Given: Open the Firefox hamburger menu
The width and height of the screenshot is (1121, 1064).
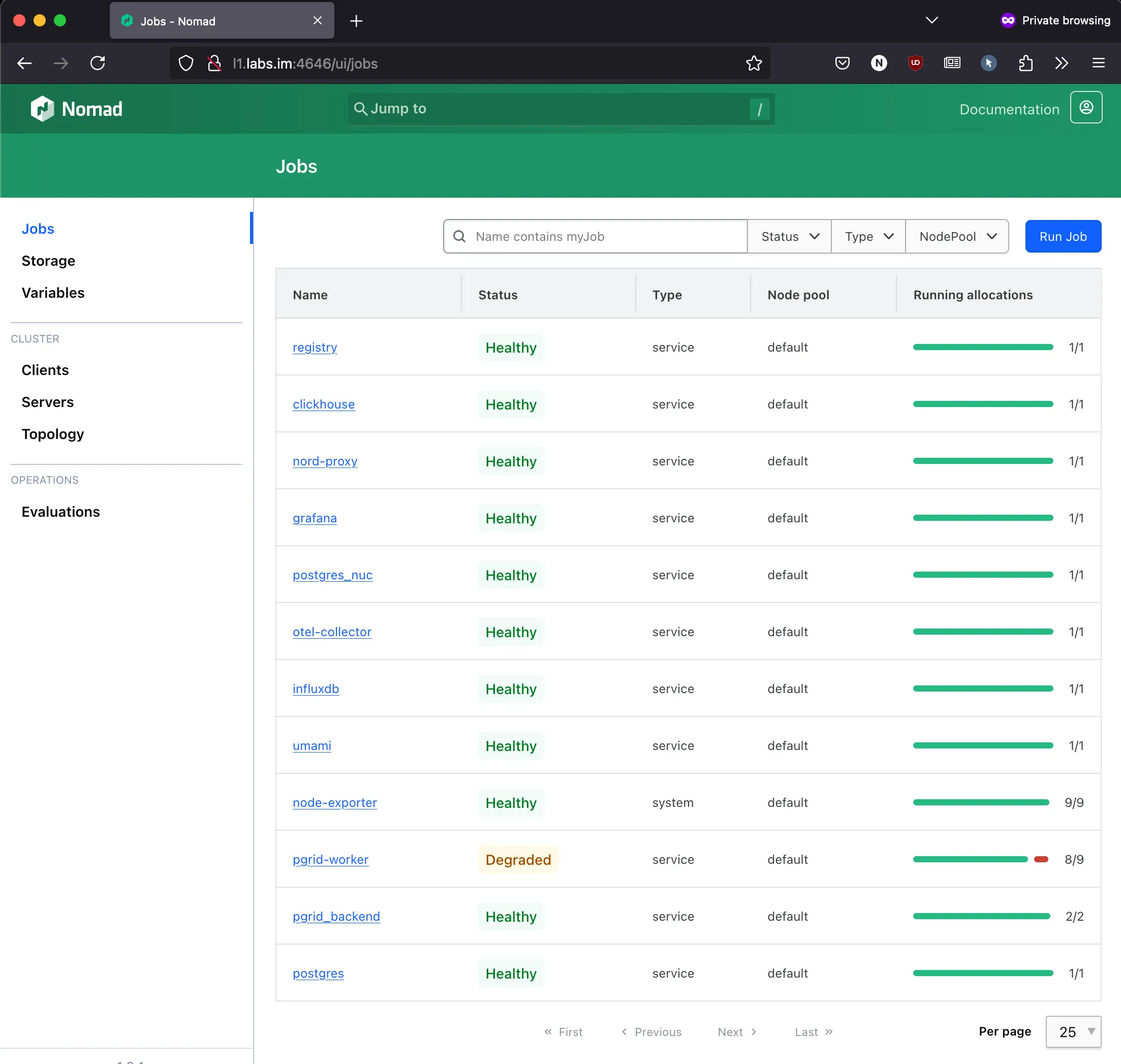Looking at the screenshot, I should point(1098,63).
